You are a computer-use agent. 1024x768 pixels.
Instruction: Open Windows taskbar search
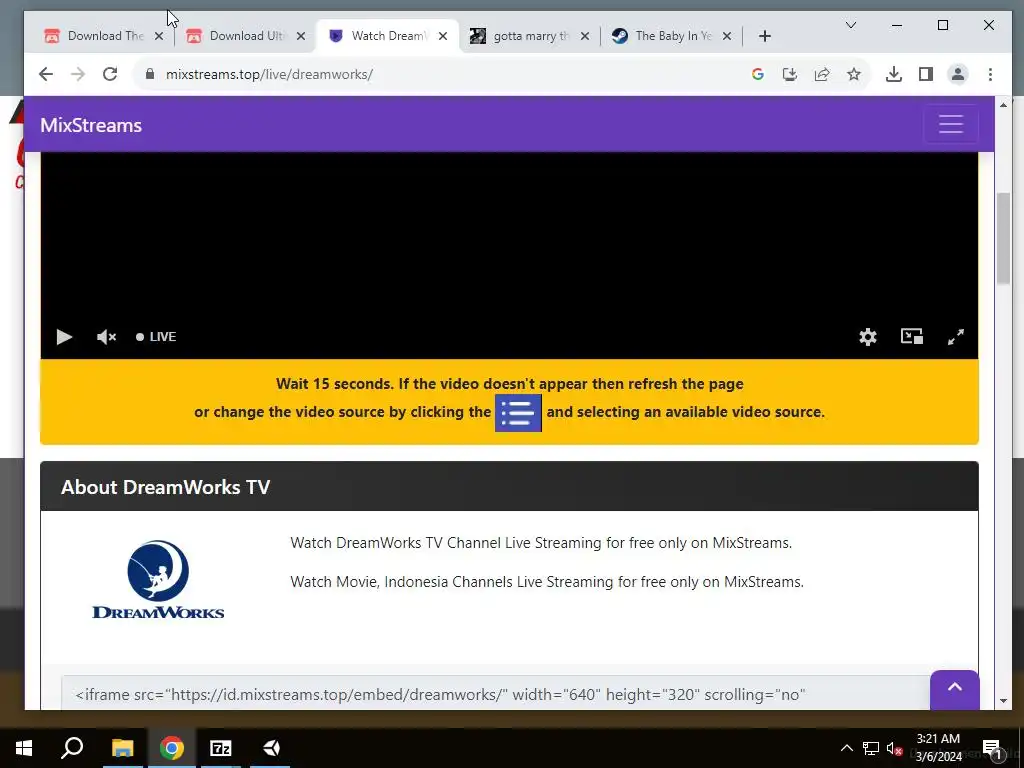[x=72, y=748]
